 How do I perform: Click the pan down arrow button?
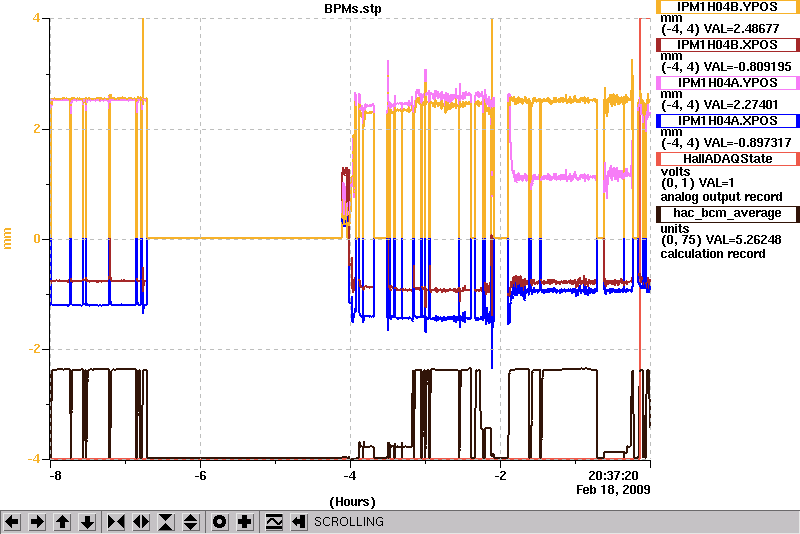(x=87, y=522)
